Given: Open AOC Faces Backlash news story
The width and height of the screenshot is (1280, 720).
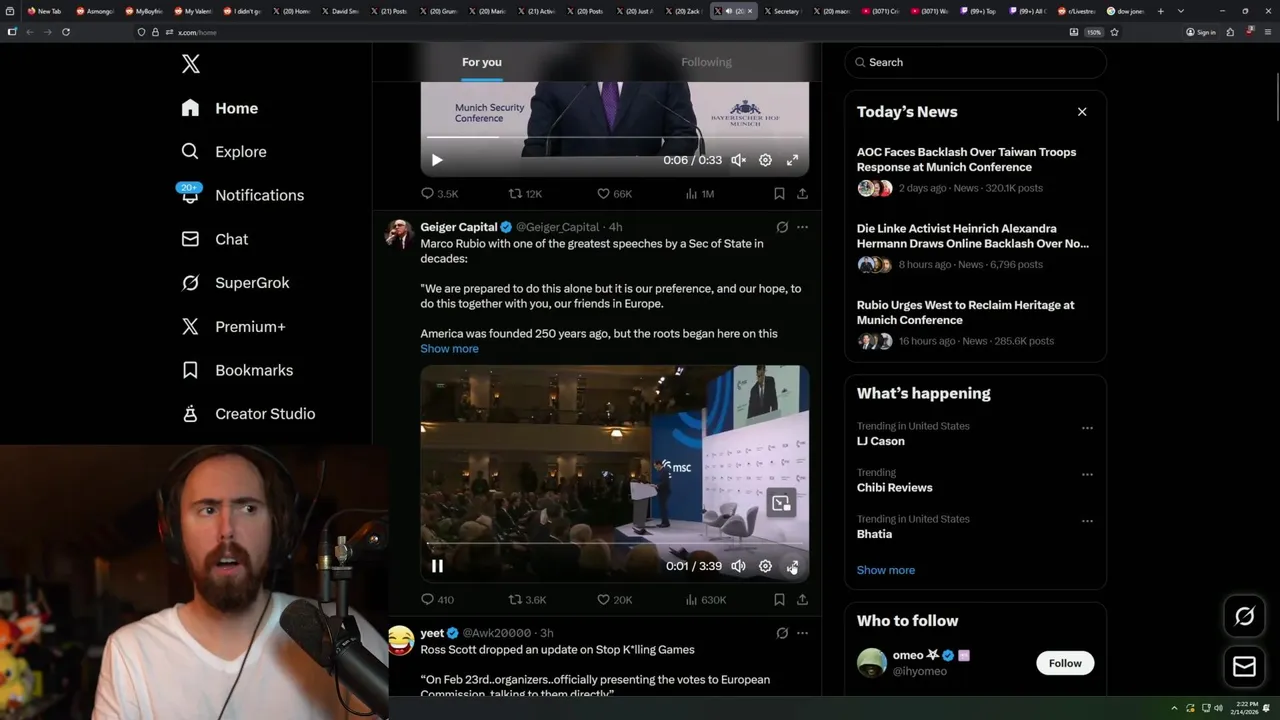Looking at the screenshot, I should [975, 171].
